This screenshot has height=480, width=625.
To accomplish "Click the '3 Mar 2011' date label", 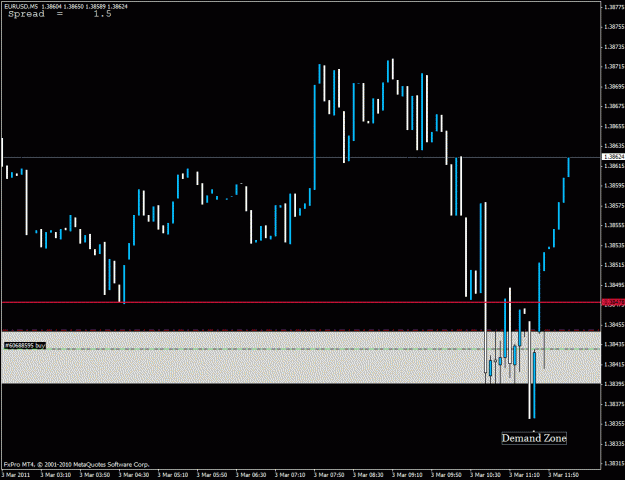I will coord(16,475).
